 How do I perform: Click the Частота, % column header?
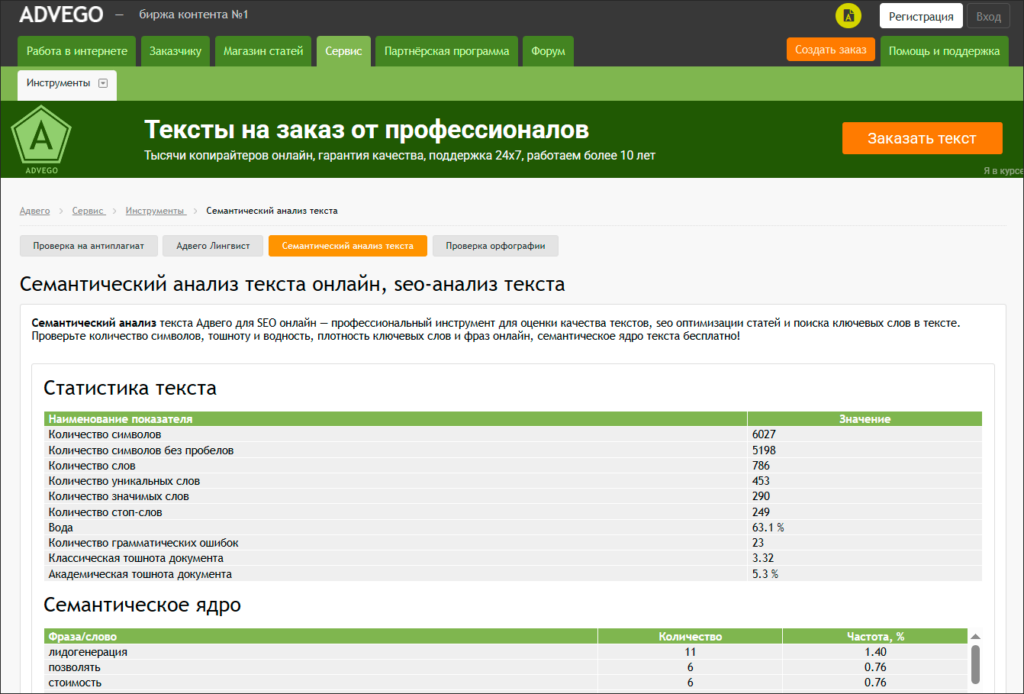pyautogui.click(x=875, y=637)
